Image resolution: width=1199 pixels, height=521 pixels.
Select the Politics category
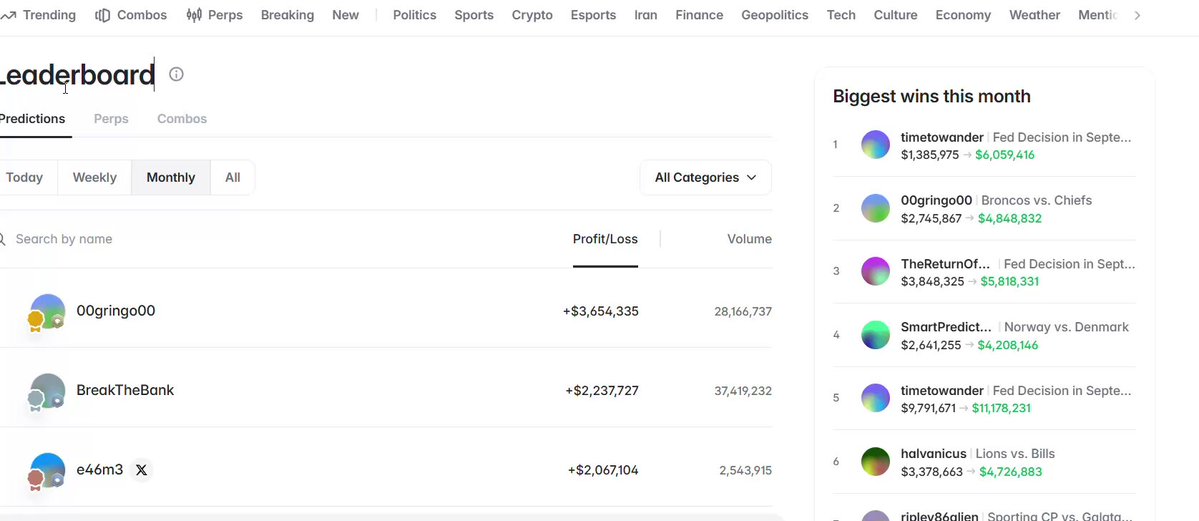pos(414,15)
